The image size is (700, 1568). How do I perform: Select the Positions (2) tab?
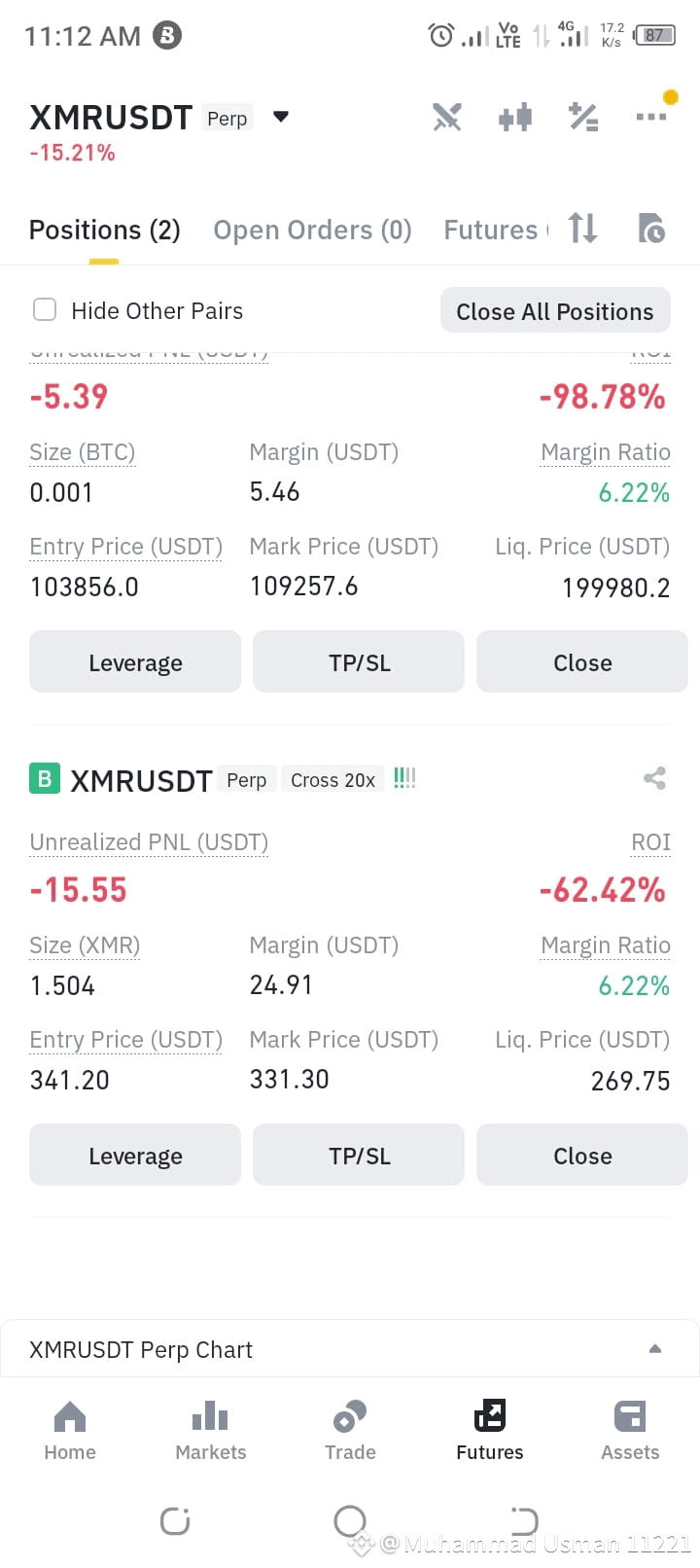pos(105,230)
